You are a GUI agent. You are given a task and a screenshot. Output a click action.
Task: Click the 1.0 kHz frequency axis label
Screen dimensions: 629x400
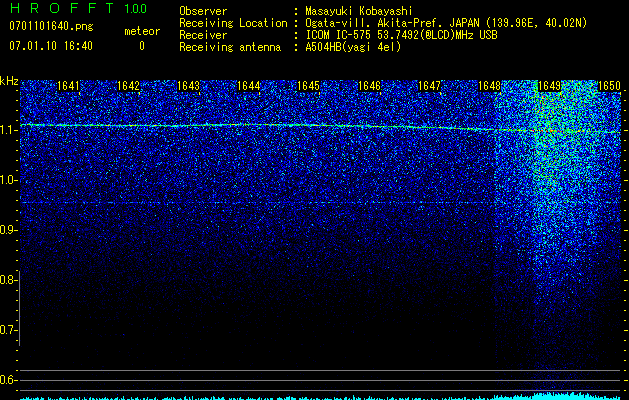[x=8, y=181]
